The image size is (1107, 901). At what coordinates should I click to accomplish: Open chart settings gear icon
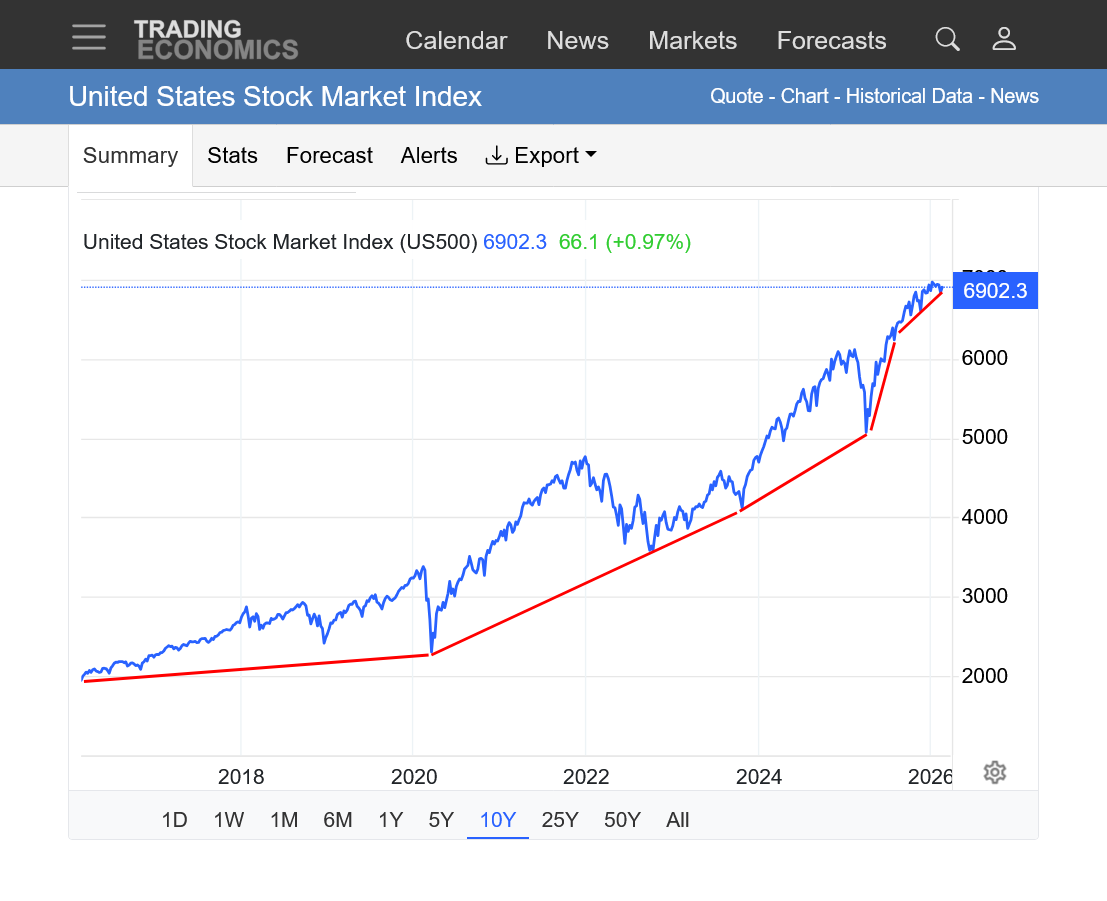(994, 772)
